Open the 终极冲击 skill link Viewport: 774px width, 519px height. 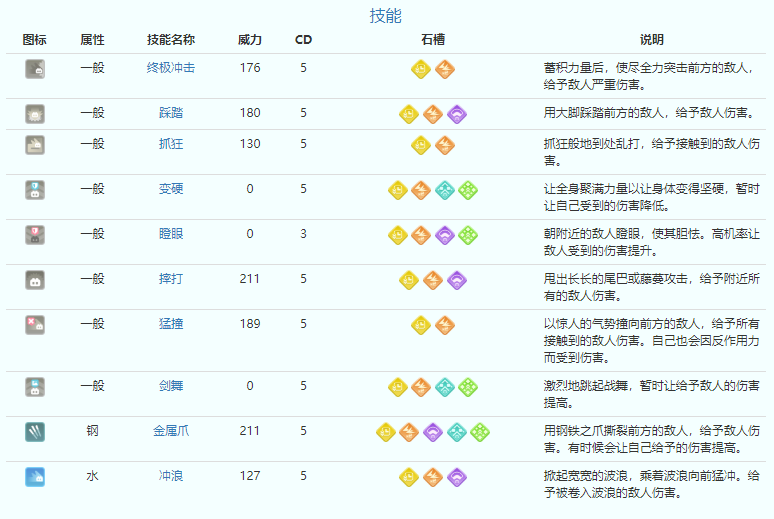(171, 68)
